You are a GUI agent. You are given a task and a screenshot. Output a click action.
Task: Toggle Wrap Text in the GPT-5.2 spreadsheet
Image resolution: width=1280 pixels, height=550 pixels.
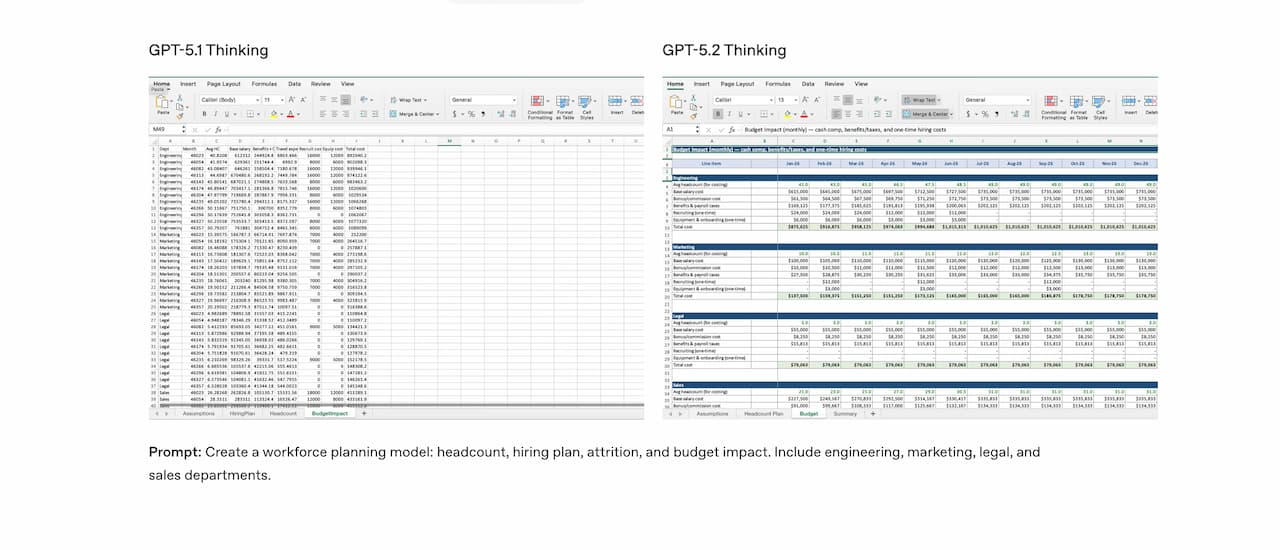click(918, 100)
